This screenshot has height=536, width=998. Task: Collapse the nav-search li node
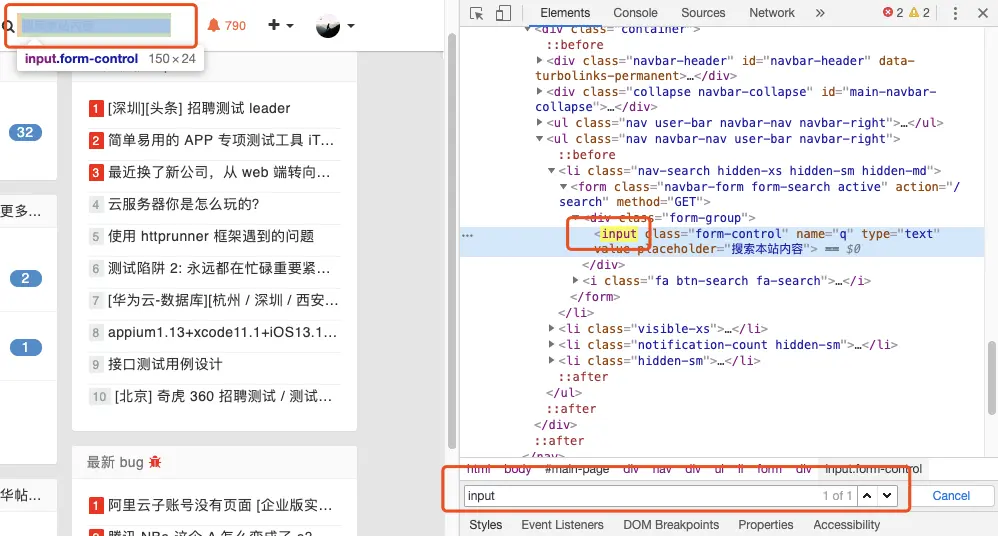(x=552, y=171)
